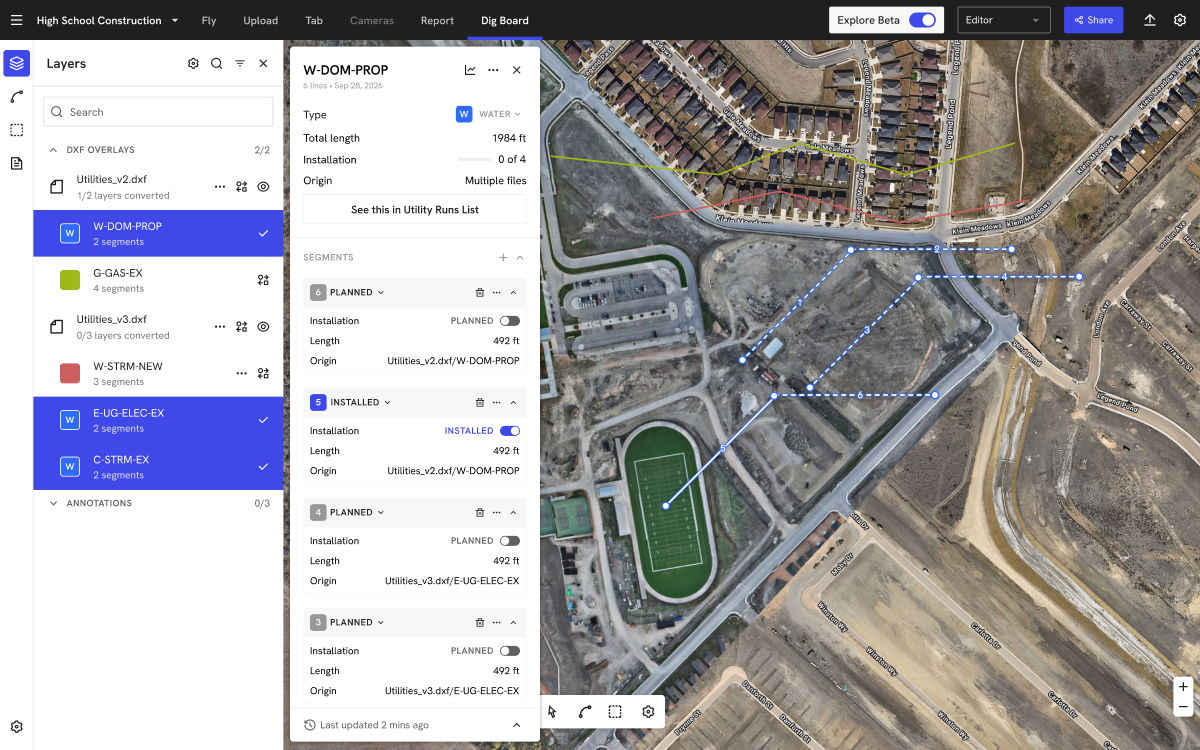
Task: Add a new segment with plus icon
Action: [x=503, y=258]
